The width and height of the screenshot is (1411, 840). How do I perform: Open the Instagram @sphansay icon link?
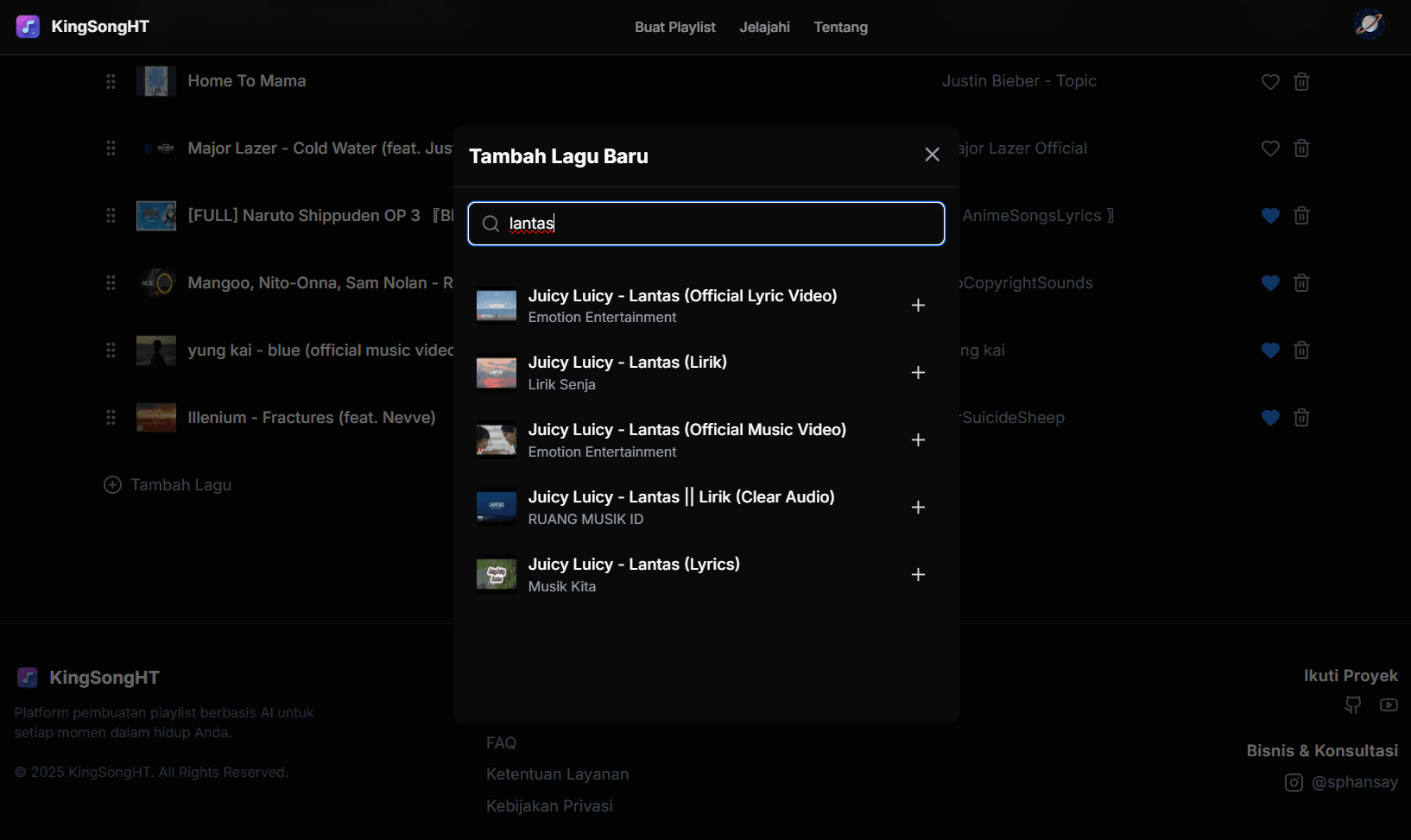click(x=1294, y=782)
